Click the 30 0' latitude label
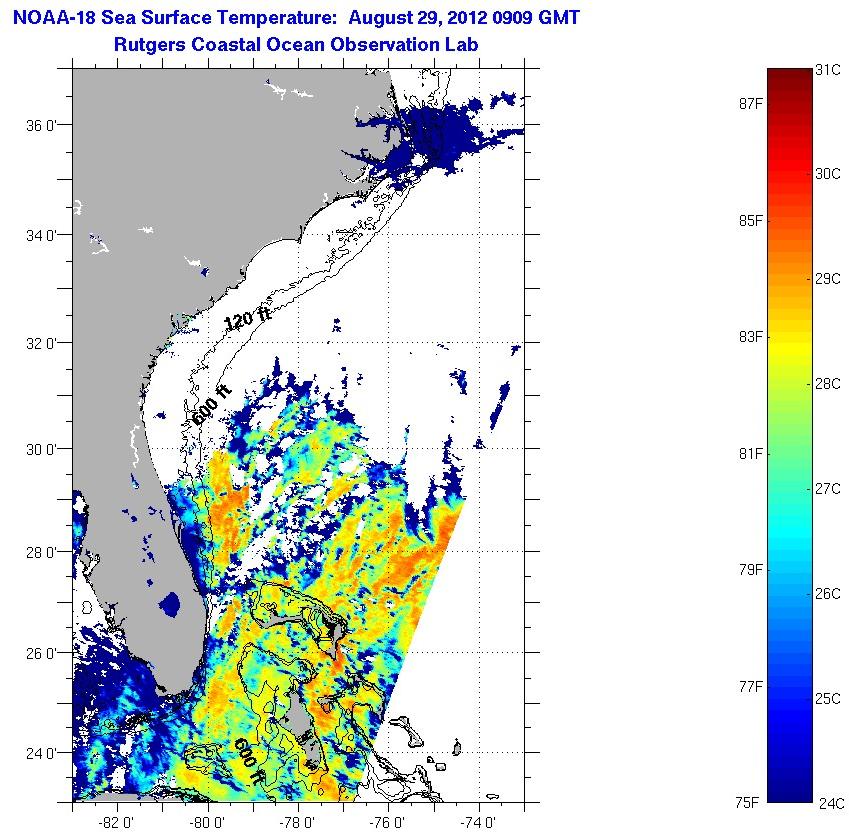Screen dimensions: 849x832 (41, 450)
